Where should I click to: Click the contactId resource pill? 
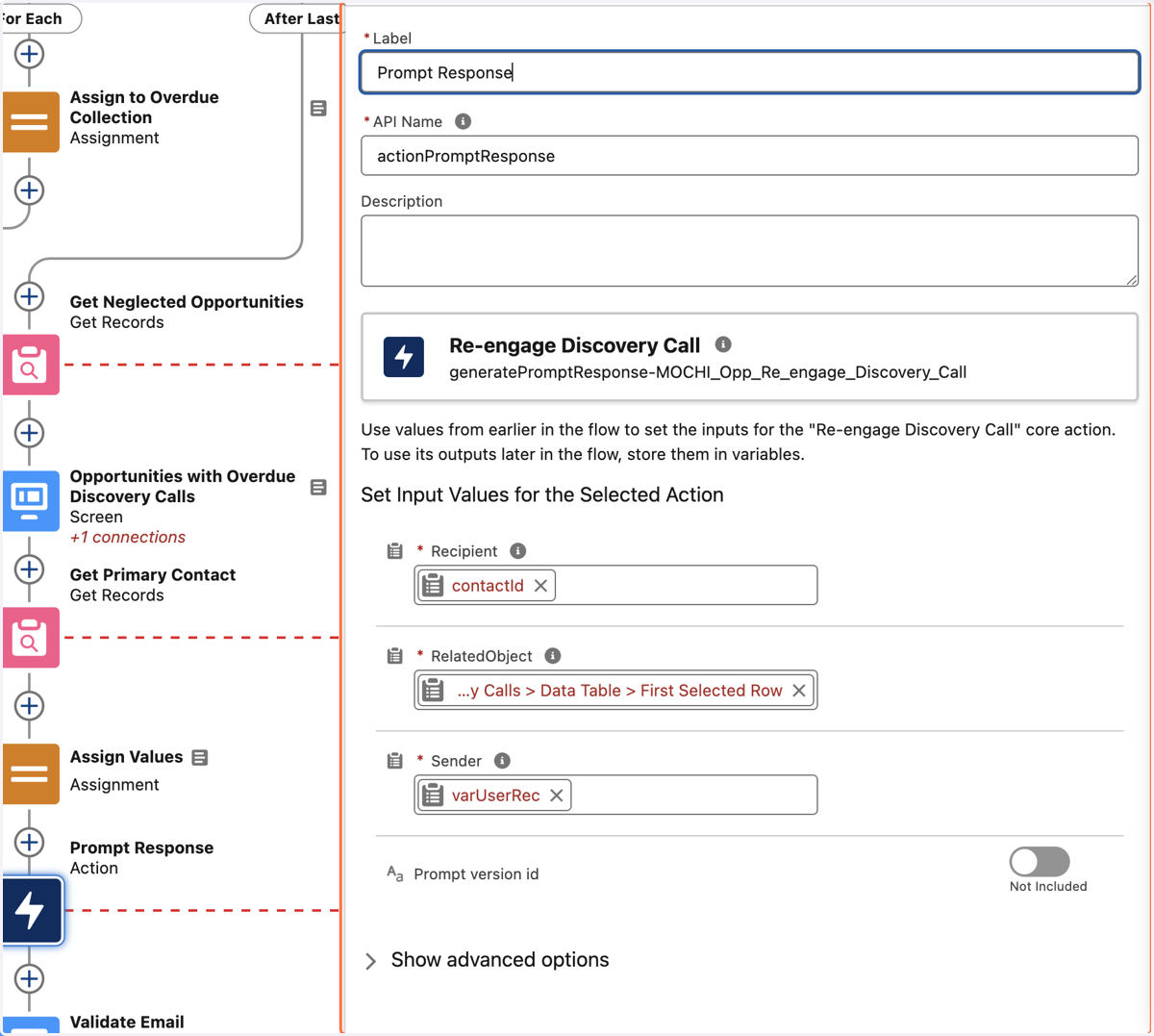point(487,586)
